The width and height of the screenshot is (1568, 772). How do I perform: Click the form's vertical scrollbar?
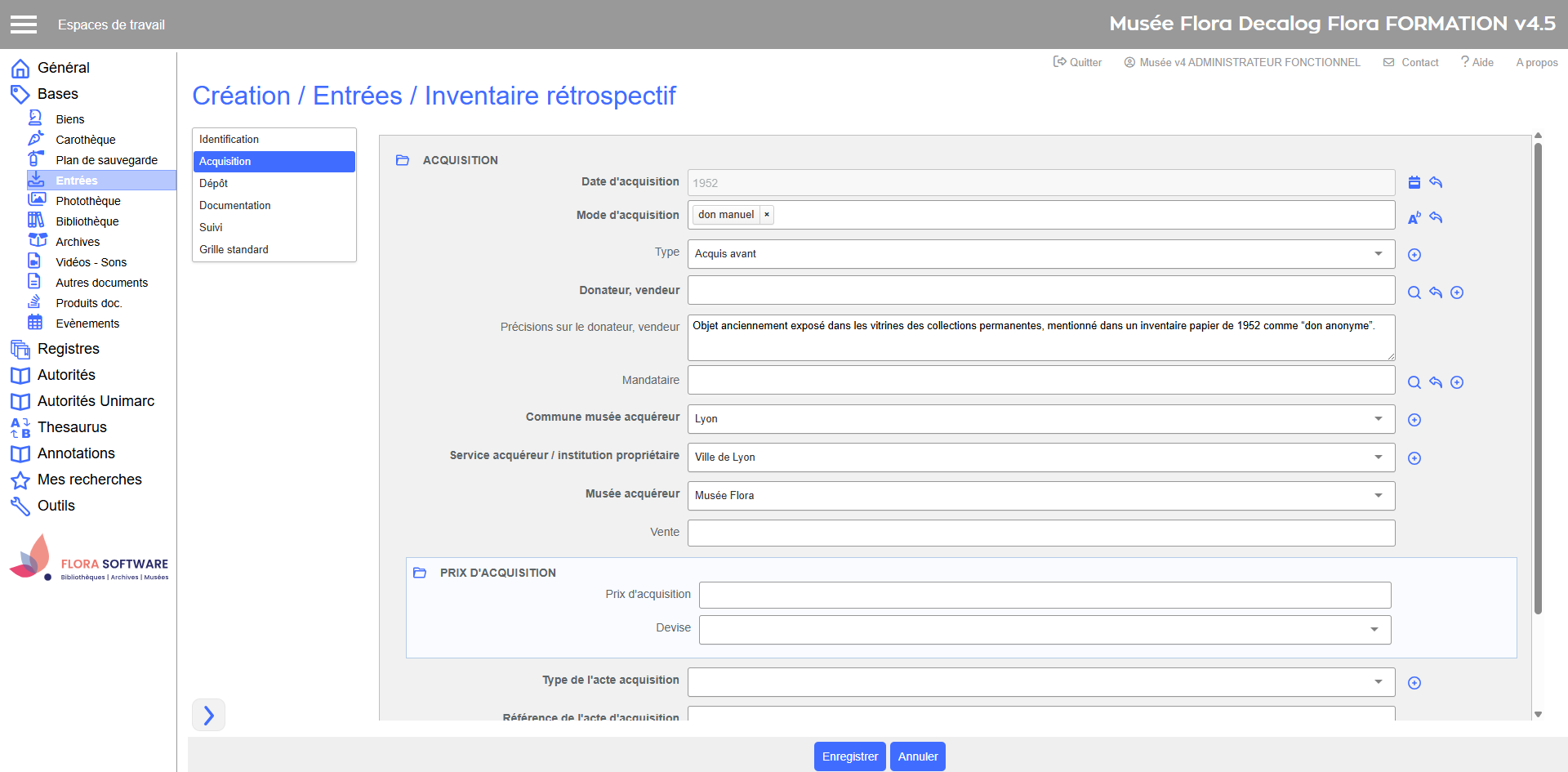click(1538, 376)
